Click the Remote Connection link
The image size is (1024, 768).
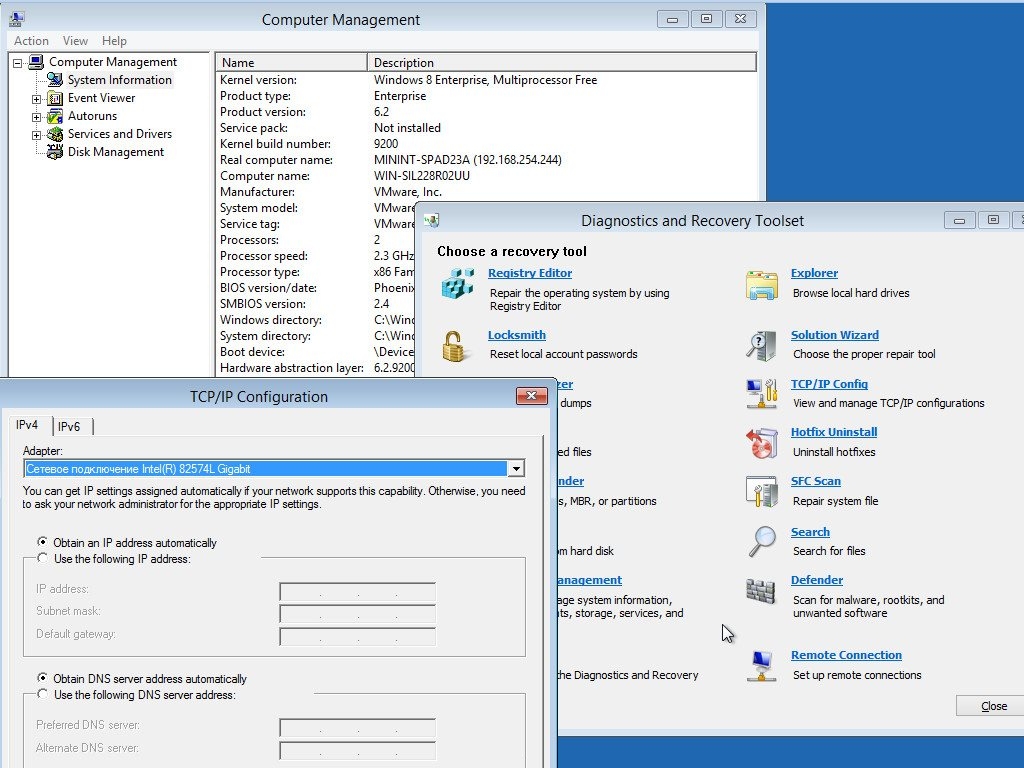pyautogui.click(x=846, y=655)
